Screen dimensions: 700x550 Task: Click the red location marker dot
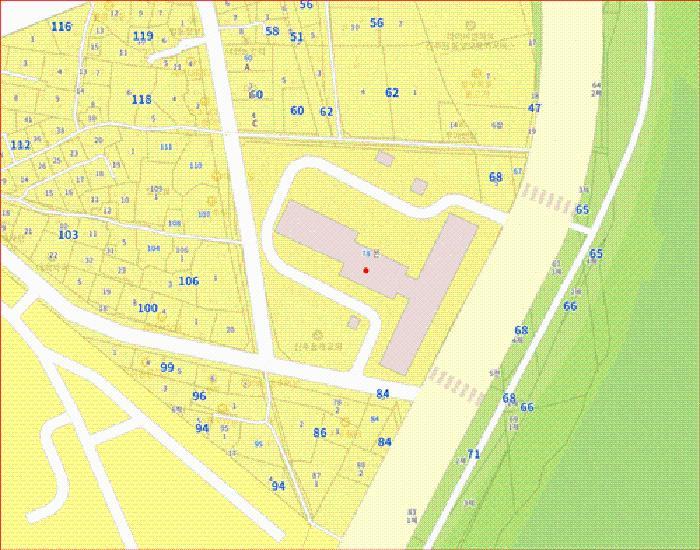click(x=366, y=270)
